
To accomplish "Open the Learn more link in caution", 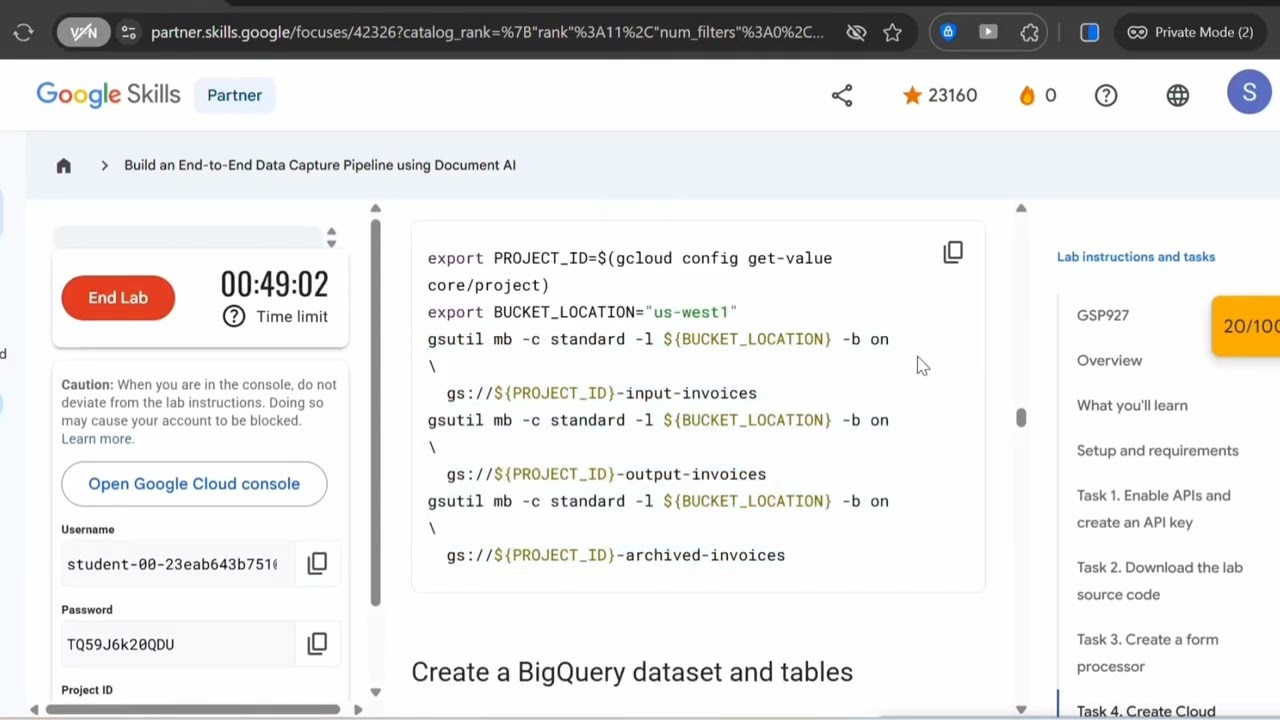I will [x=97, y=439].
